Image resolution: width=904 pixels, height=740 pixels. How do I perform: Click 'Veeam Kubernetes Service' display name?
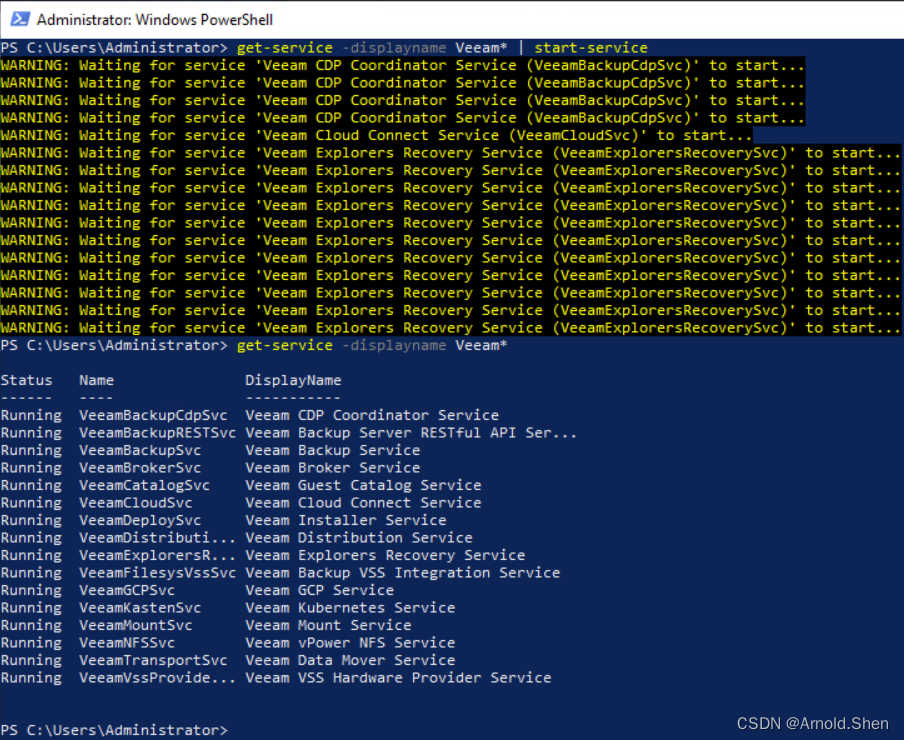(x=350, y=607)
